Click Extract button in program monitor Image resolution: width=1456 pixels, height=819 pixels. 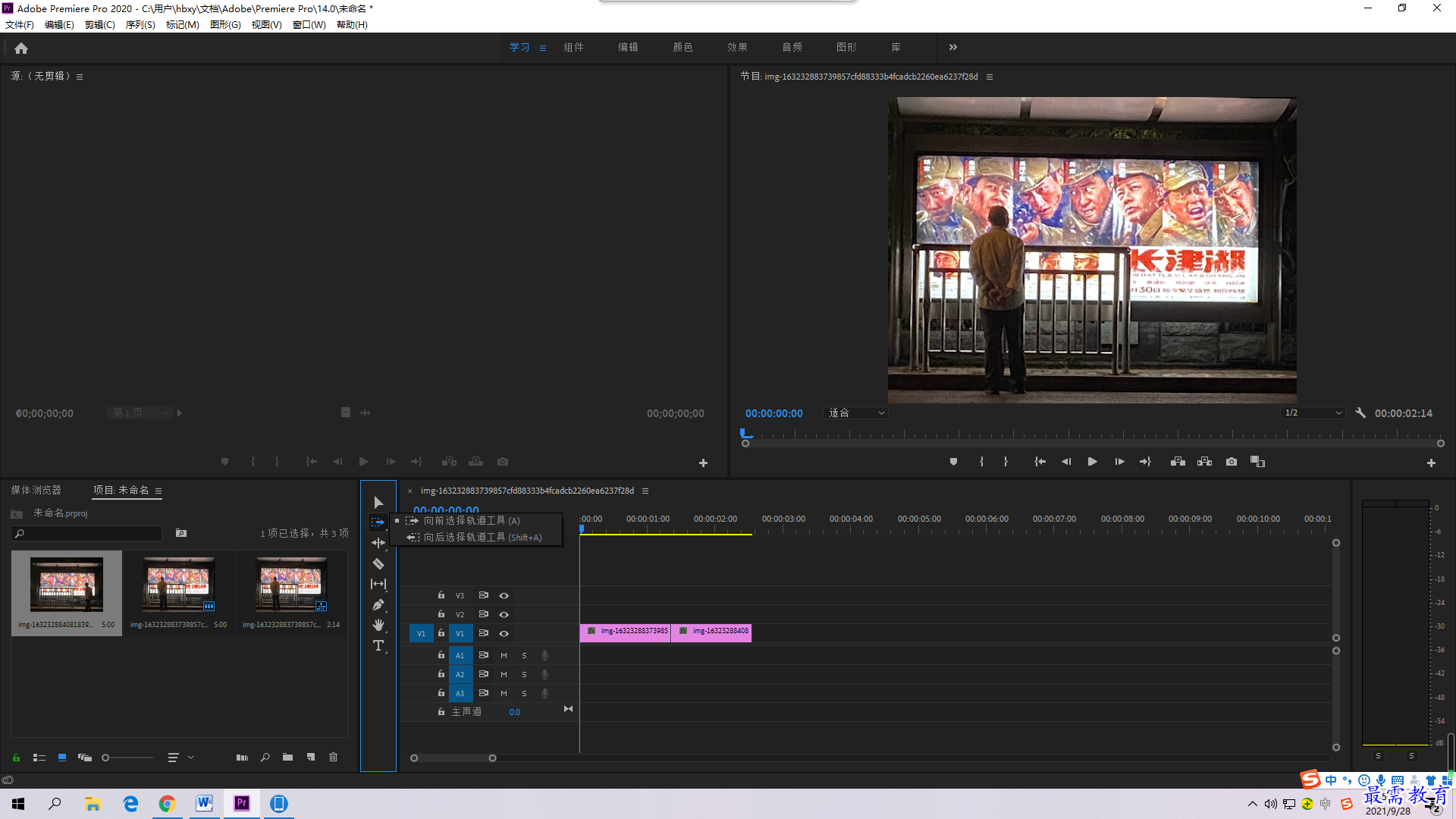[x=1204, y=461]
